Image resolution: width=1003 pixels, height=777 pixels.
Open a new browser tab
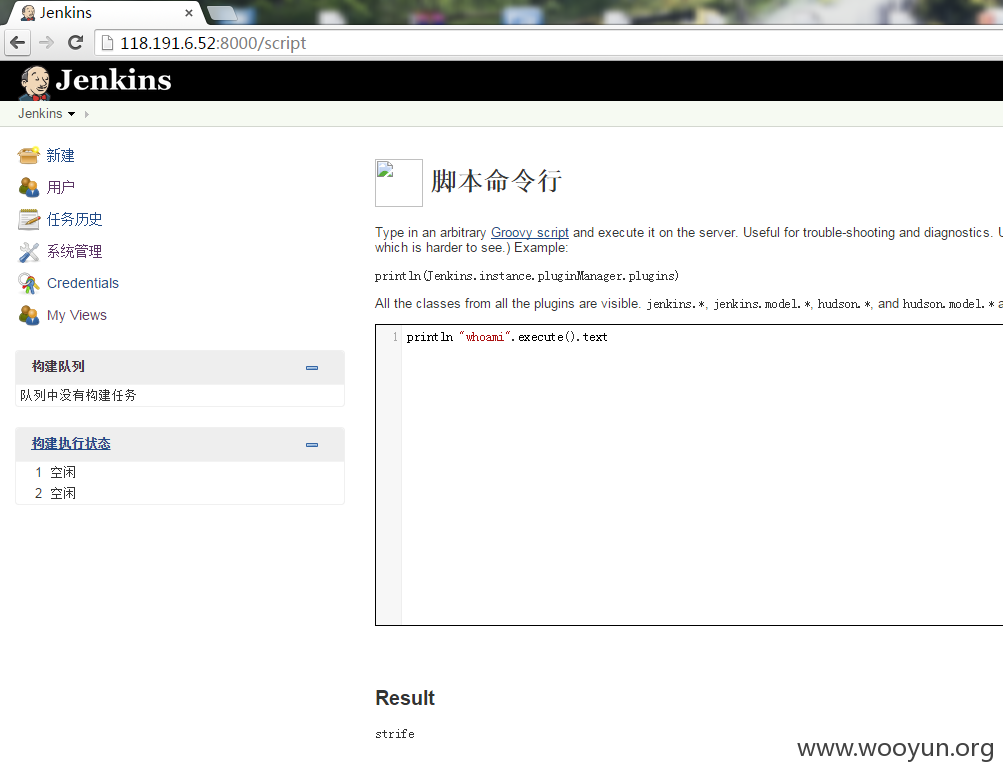pos(222,13)
